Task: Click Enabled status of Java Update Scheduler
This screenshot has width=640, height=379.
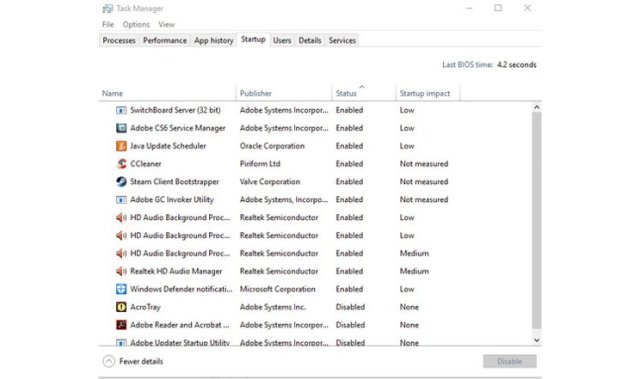Action: click(x=349, y=146)
